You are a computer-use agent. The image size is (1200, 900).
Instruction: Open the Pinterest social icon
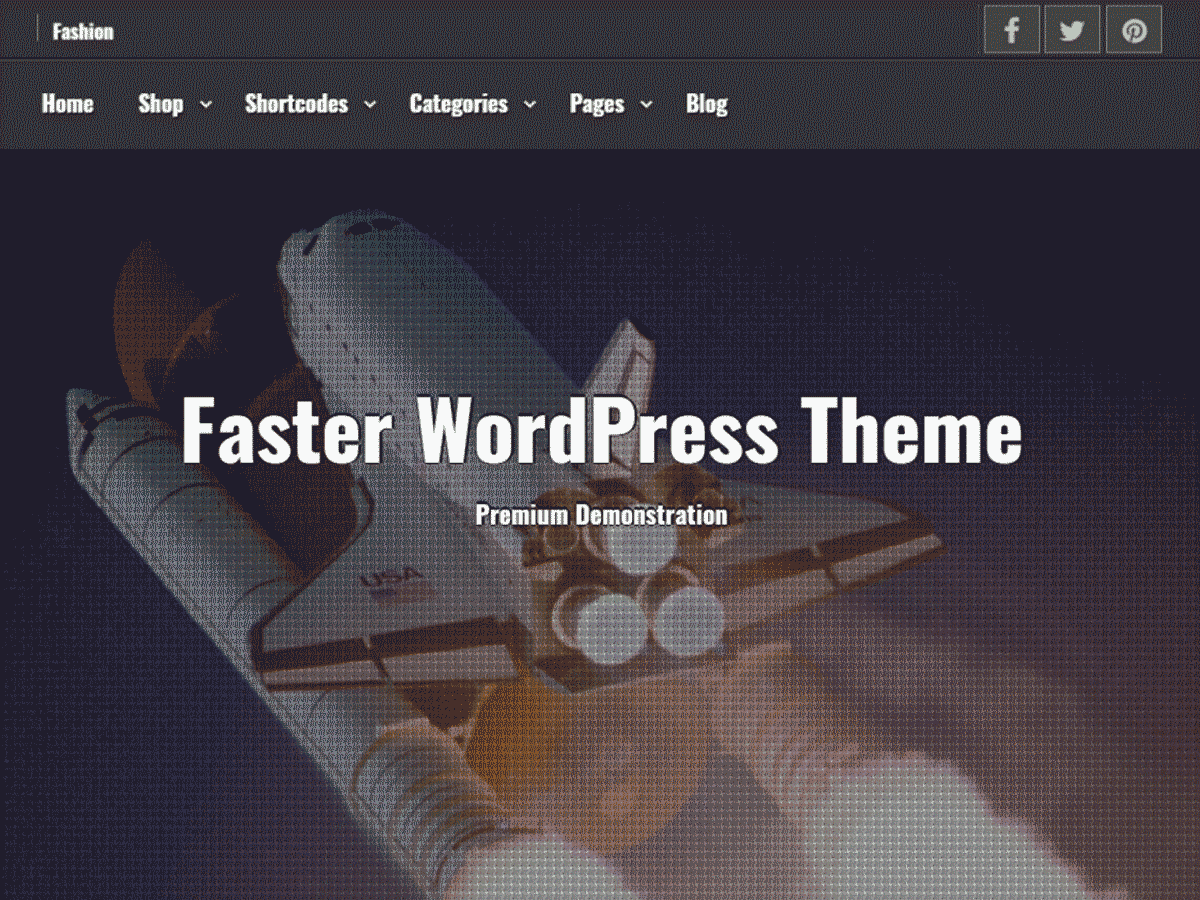[x=1134, y=29]
